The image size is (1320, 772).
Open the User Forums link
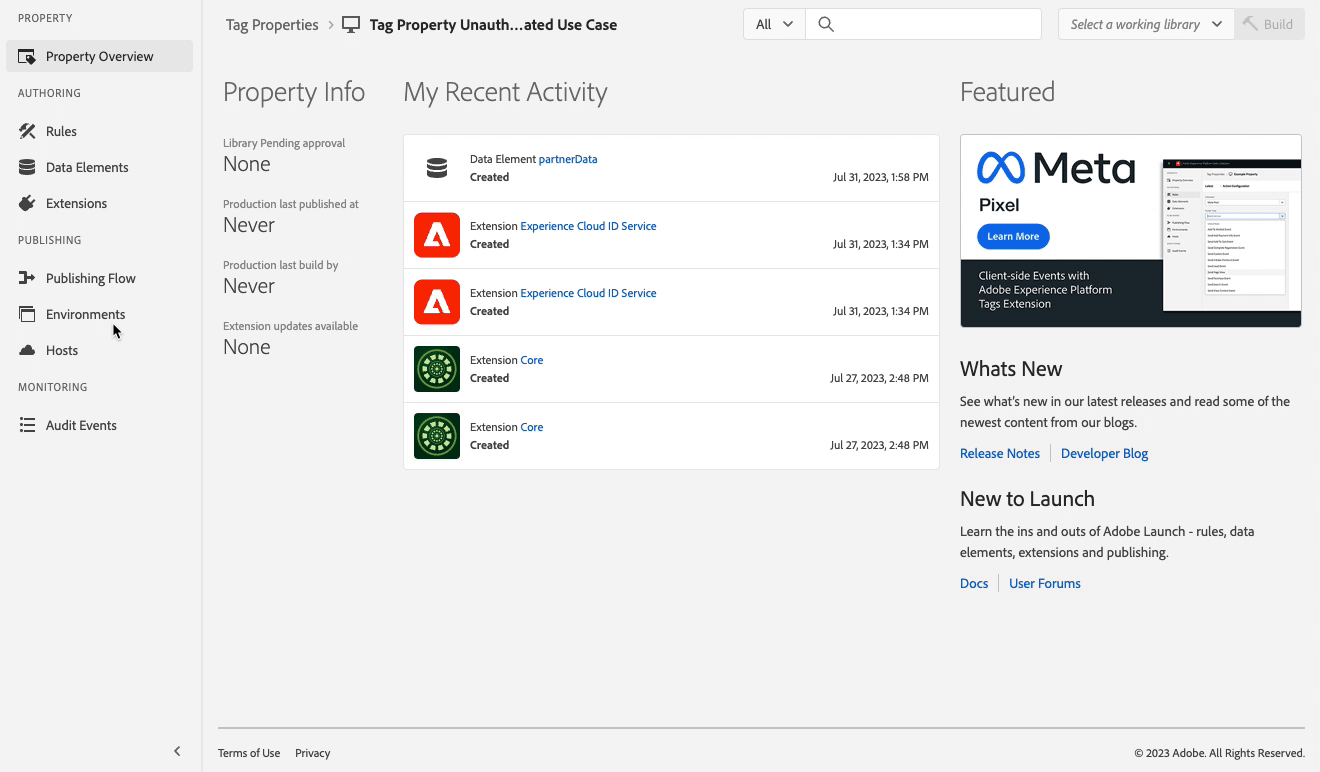[x=1044, y=583]
